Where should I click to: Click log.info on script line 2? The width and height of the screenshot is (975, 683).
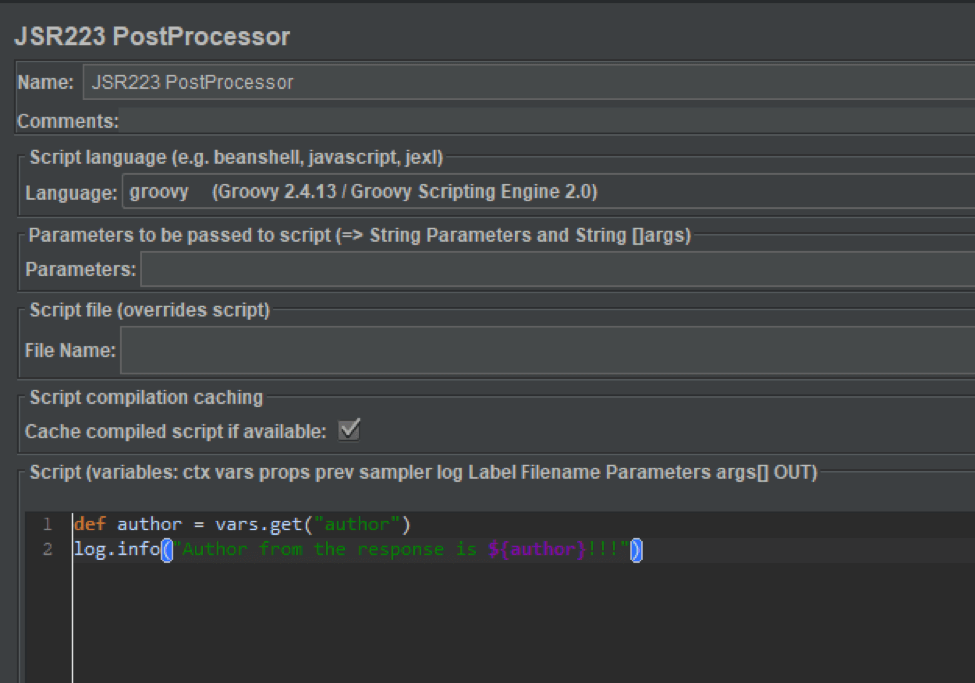point(116,549)
